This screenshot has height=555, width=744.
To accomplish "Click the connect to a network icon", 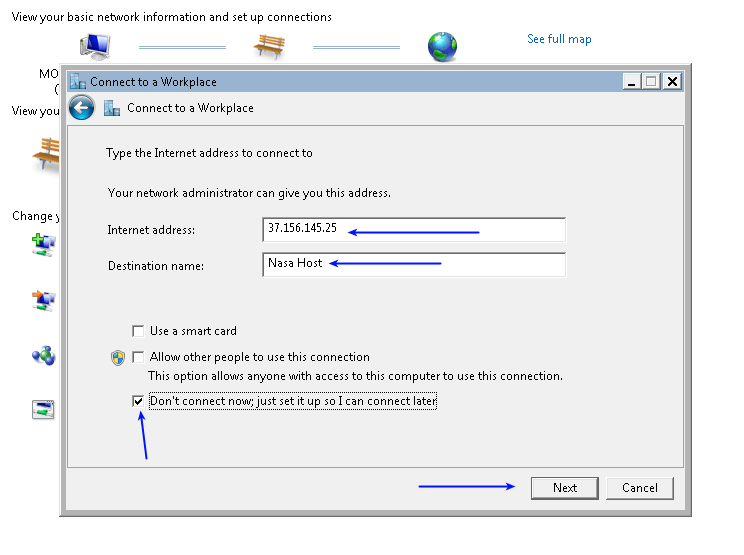I will tap(44, 300).
